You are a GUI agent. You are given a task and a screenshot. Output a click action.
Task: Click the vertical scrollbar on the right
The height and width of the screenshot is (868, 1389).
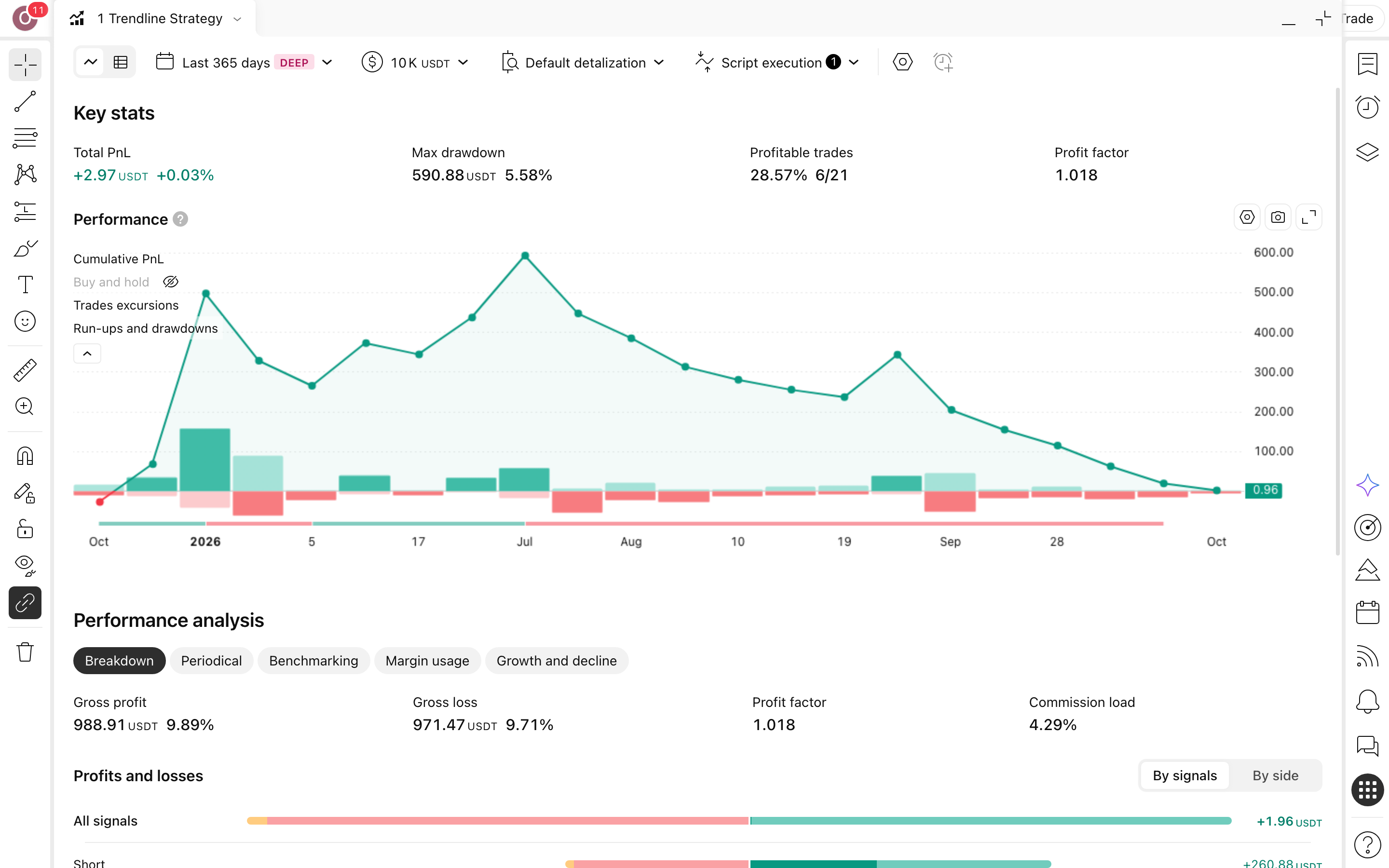(1337, 322)
